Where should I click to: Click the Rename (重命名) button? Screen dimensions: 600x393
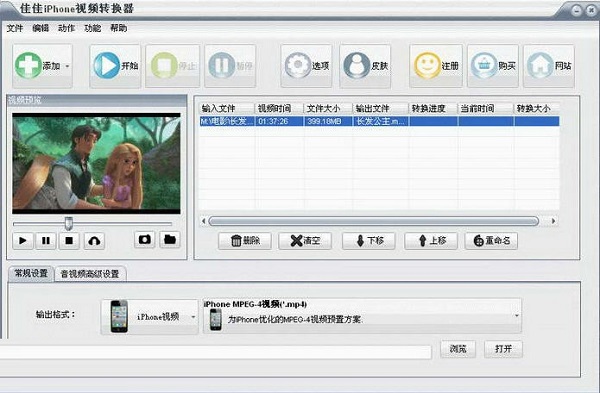click(491, 241)
